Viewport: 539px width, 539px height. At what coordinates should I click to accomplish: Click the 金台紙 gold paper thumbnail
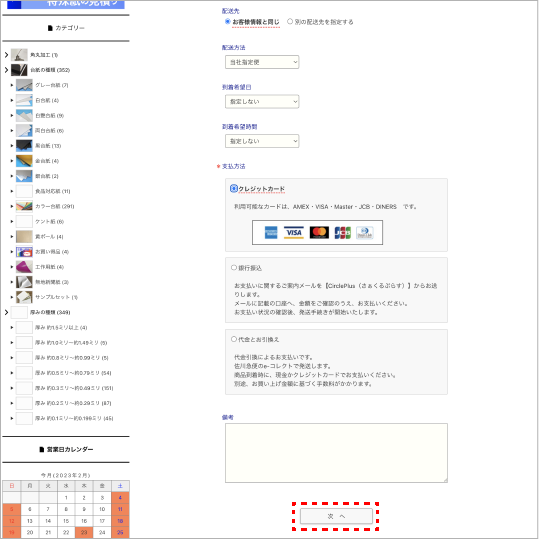click(x=24, y=161)
